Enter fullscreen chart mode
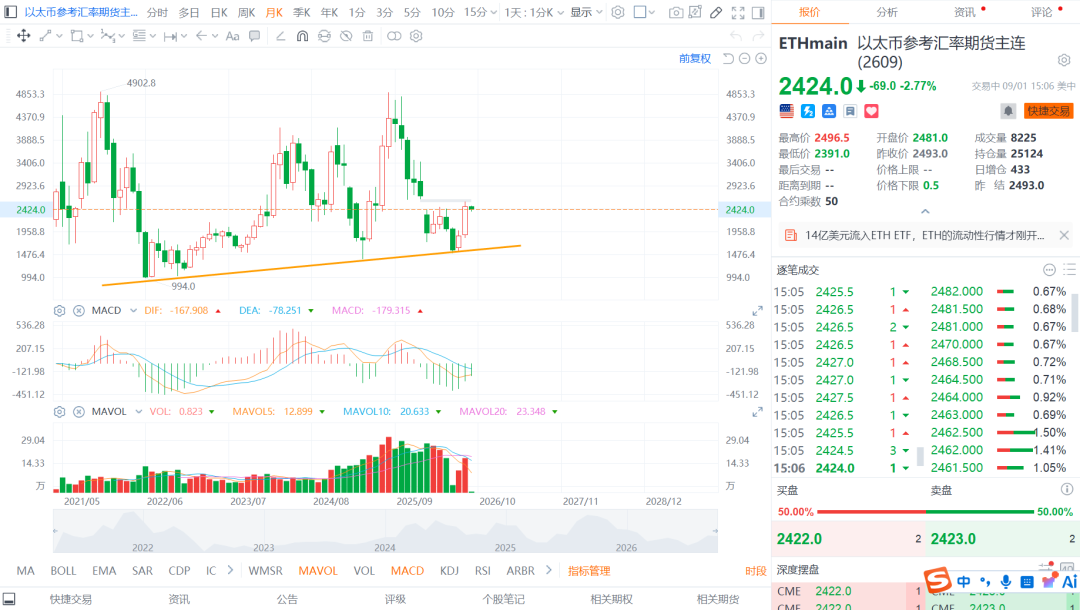The image size is (1080, 610). click(x=738, y=12)
